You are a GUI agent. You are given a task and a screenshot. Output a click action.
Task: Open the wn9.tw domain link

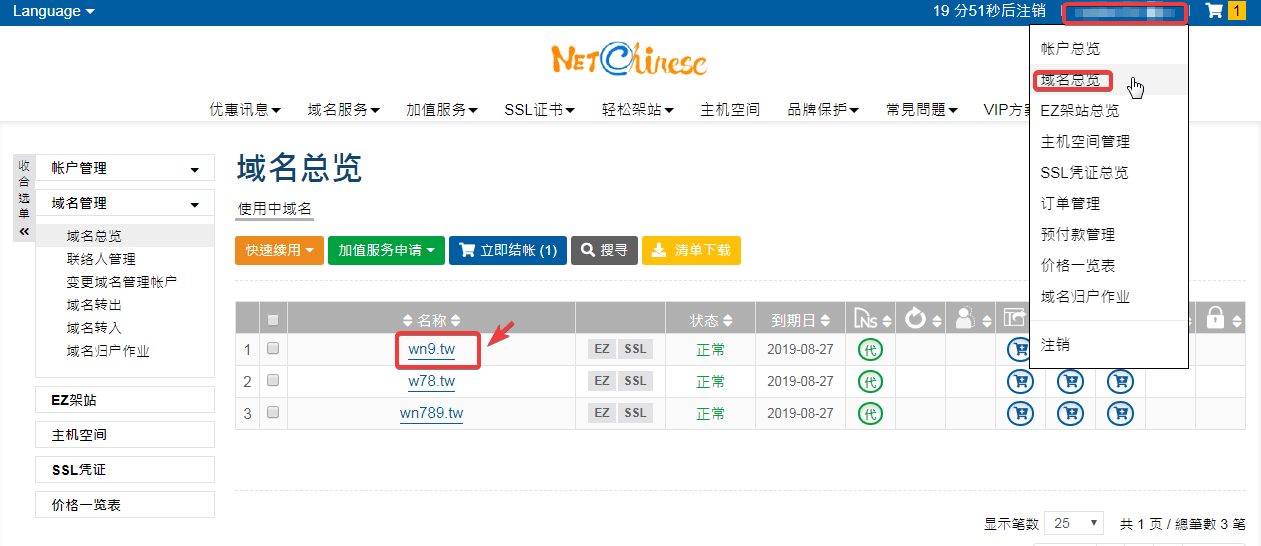point(431,349)
